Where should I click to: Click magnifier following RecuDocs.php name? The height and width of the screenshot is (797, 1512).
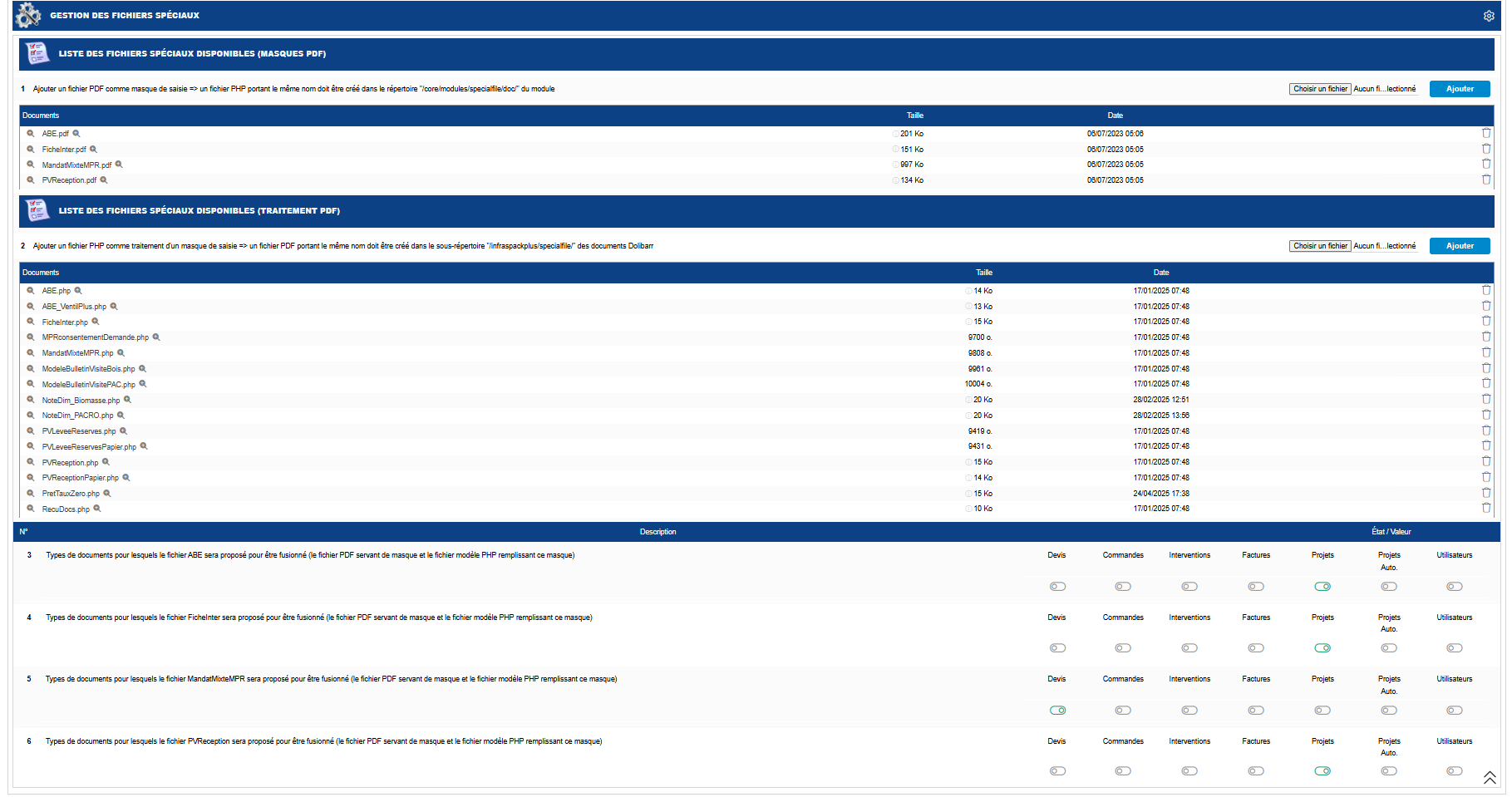tap(97, 509)
